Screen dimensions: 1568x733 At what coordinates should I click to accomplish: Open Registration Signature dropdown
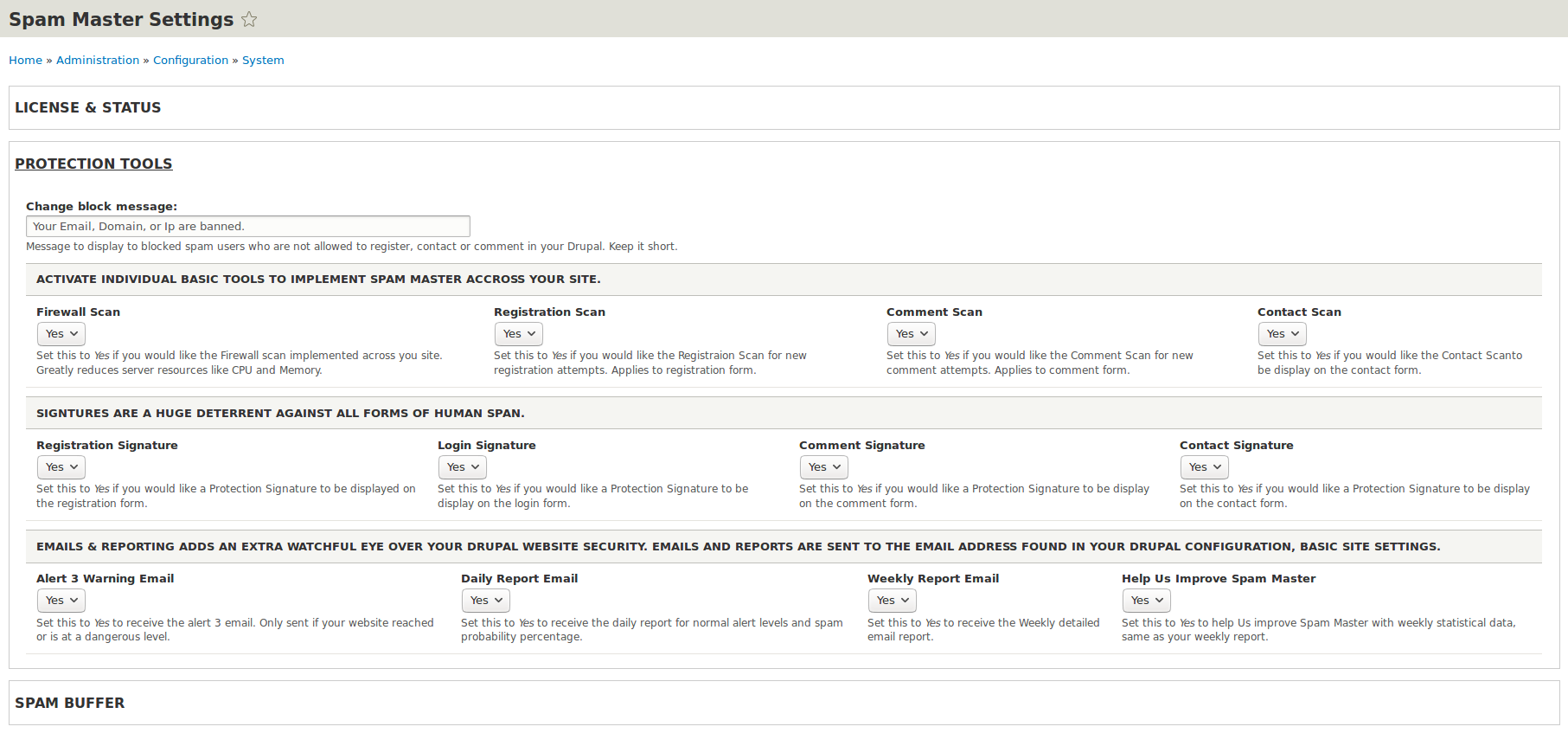tap(61, 466)
